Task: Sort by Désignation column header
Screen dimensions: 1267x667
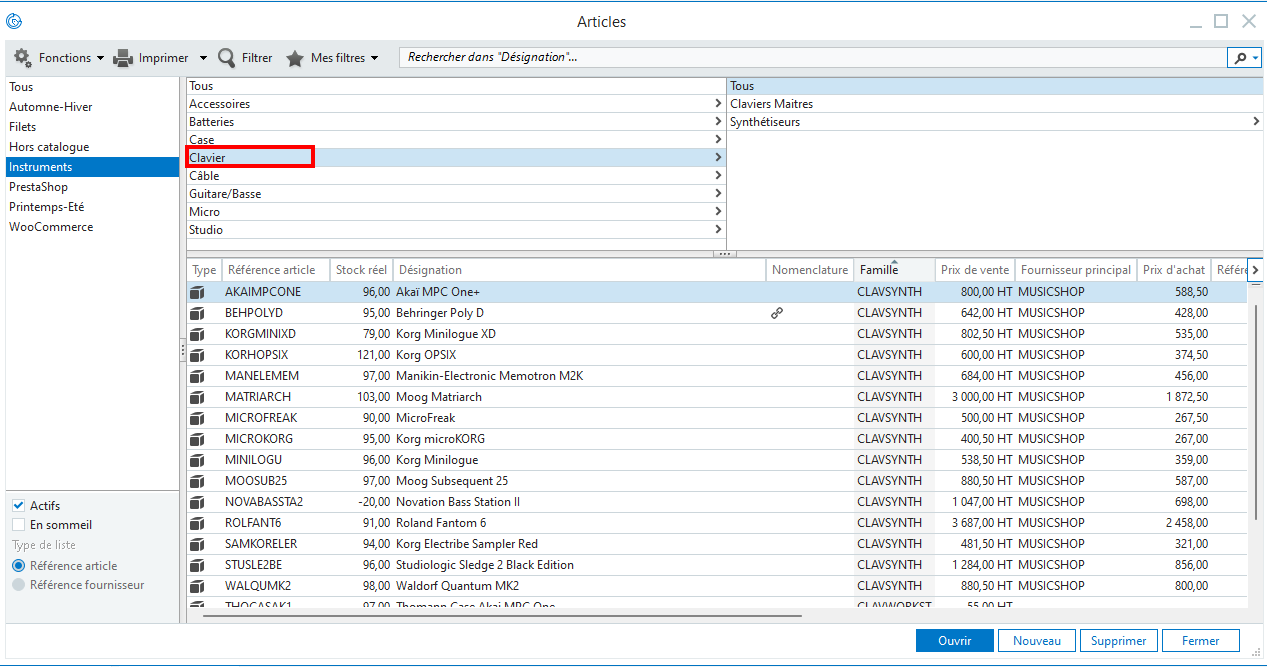Action: (x=579, y=270)
